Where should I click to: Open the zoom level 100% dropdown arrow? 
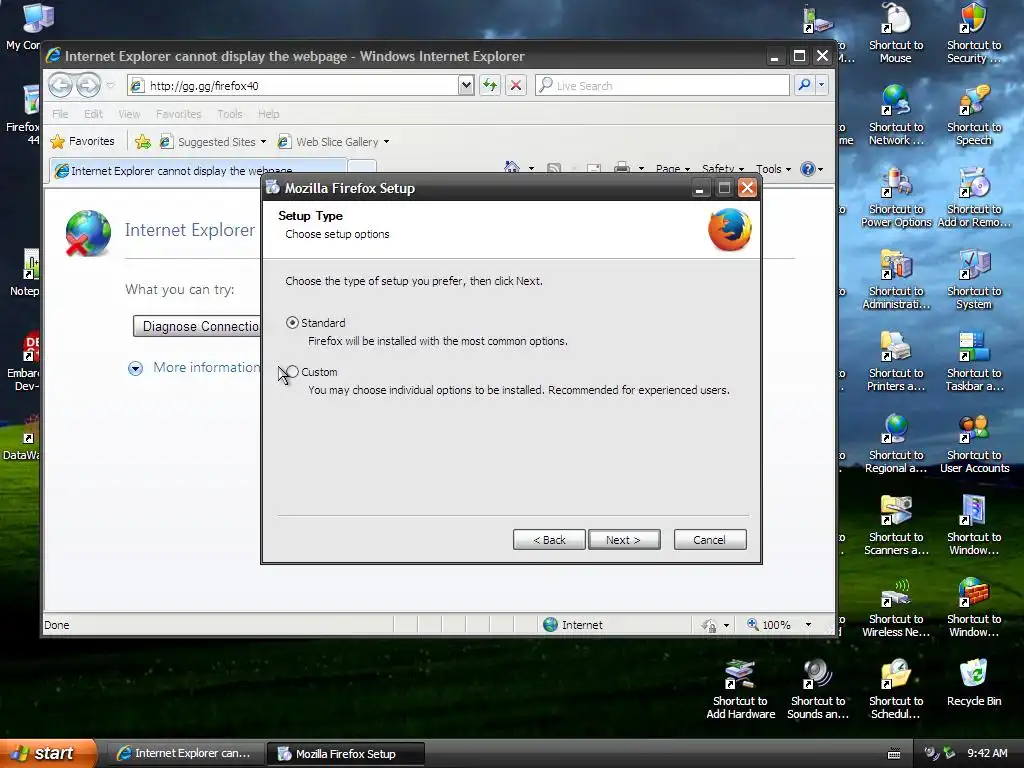tap(808, 625)
